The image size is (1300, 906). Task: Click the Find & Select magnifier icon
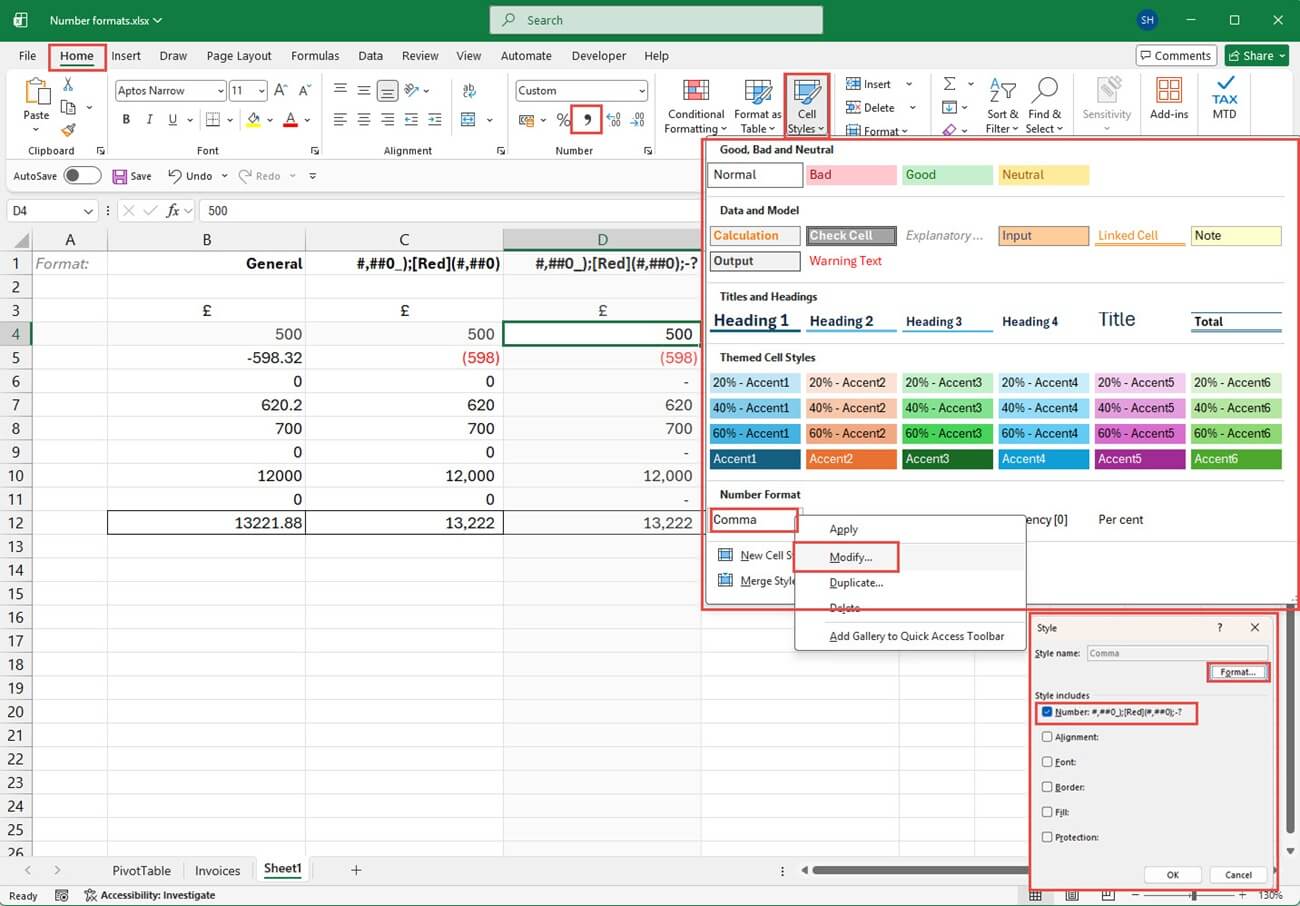pyautogui.click(x=1044, y=91)
